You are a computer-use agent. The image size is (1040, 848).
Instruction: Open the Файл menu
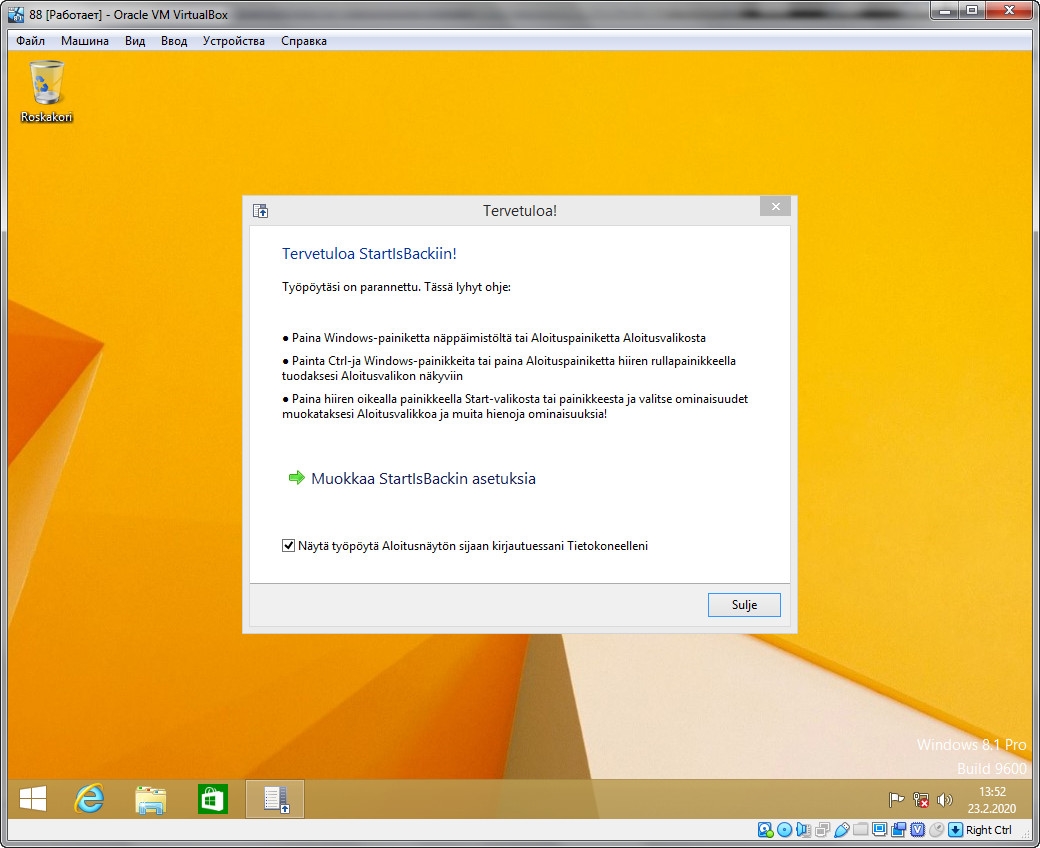31,41
